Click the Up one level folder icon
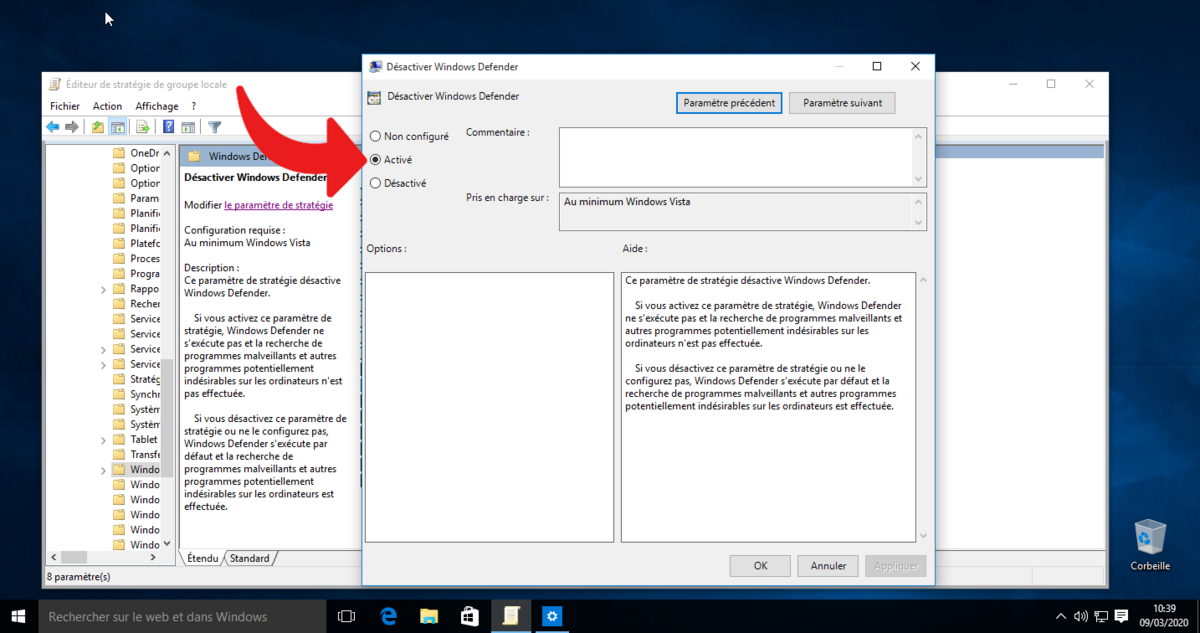The width and height of the screenshot is (1200, 633). click(98, 127)
